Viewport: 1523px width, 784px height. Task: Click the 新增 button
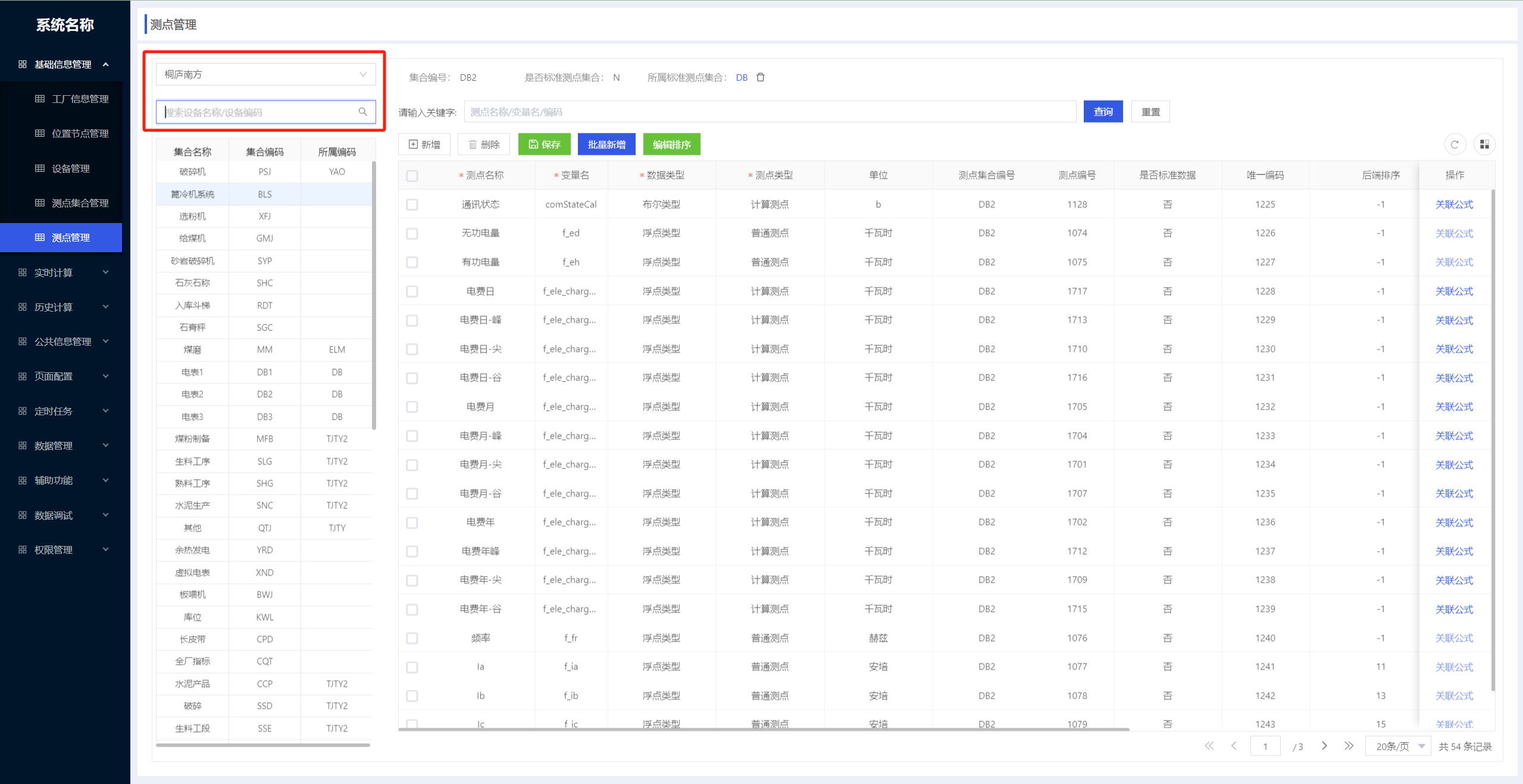click(424, 145)
